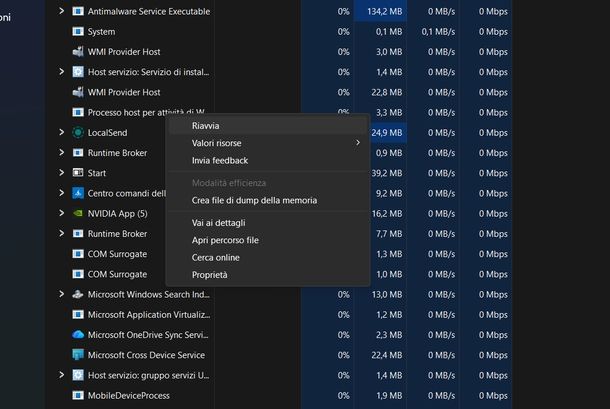The height and width of the screenshot is (409, 610).
Task: Click the Microsoft Windows Search Indexer icon
Action: (x=78, y=294)
